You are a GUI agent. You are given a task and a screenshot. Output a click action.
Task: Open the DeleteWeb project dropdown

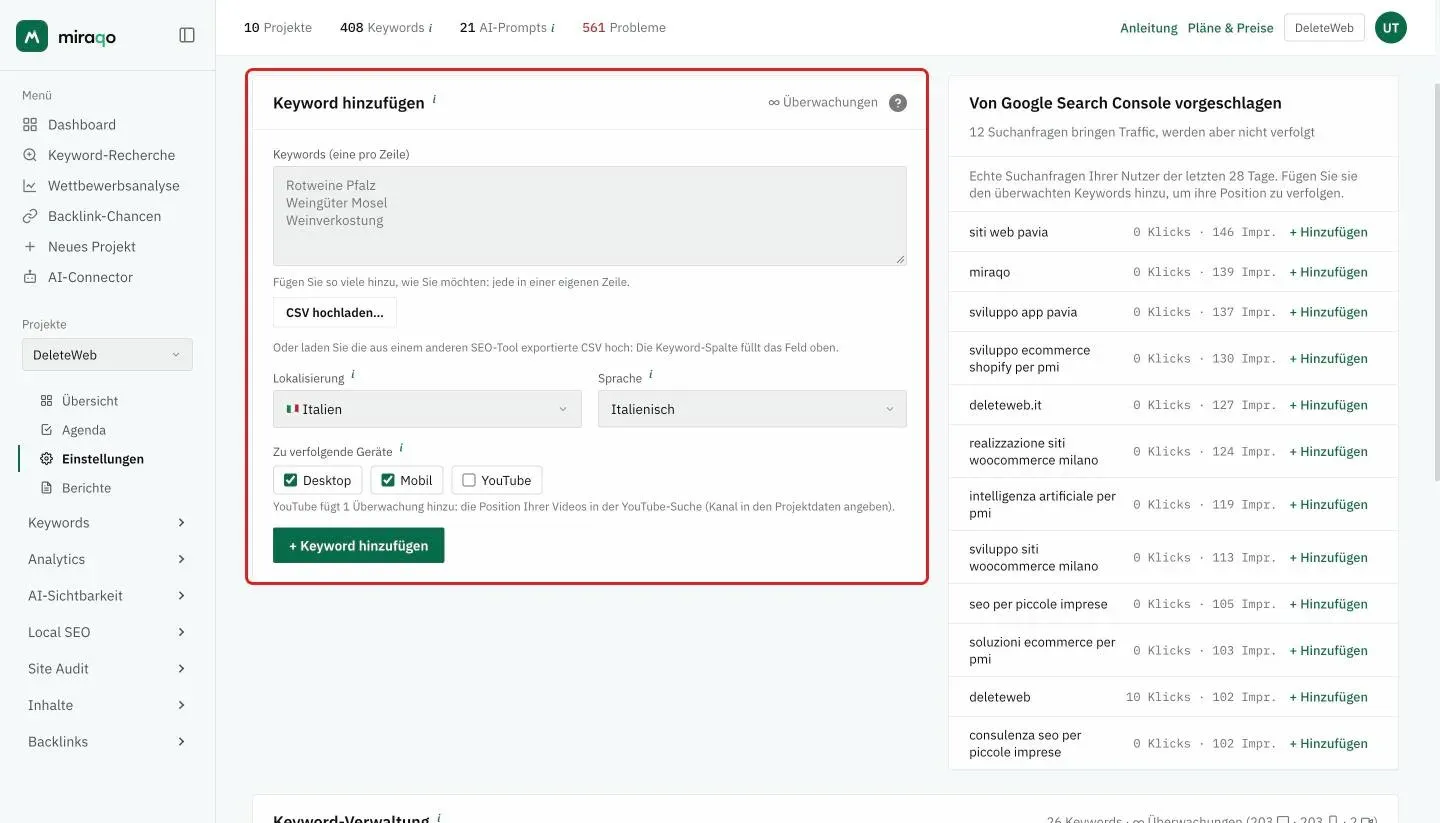[x=107, y=355]
